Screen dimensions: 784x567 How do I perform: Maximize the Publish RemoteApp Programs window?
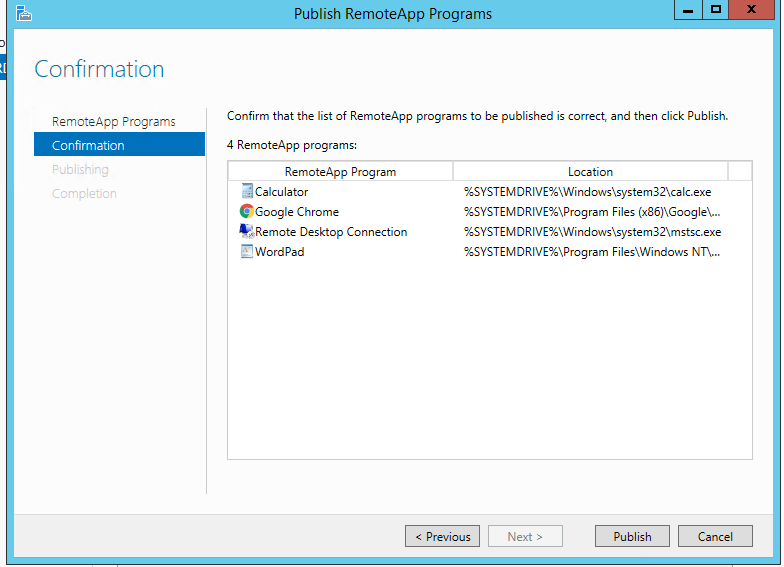coord(715,10)
